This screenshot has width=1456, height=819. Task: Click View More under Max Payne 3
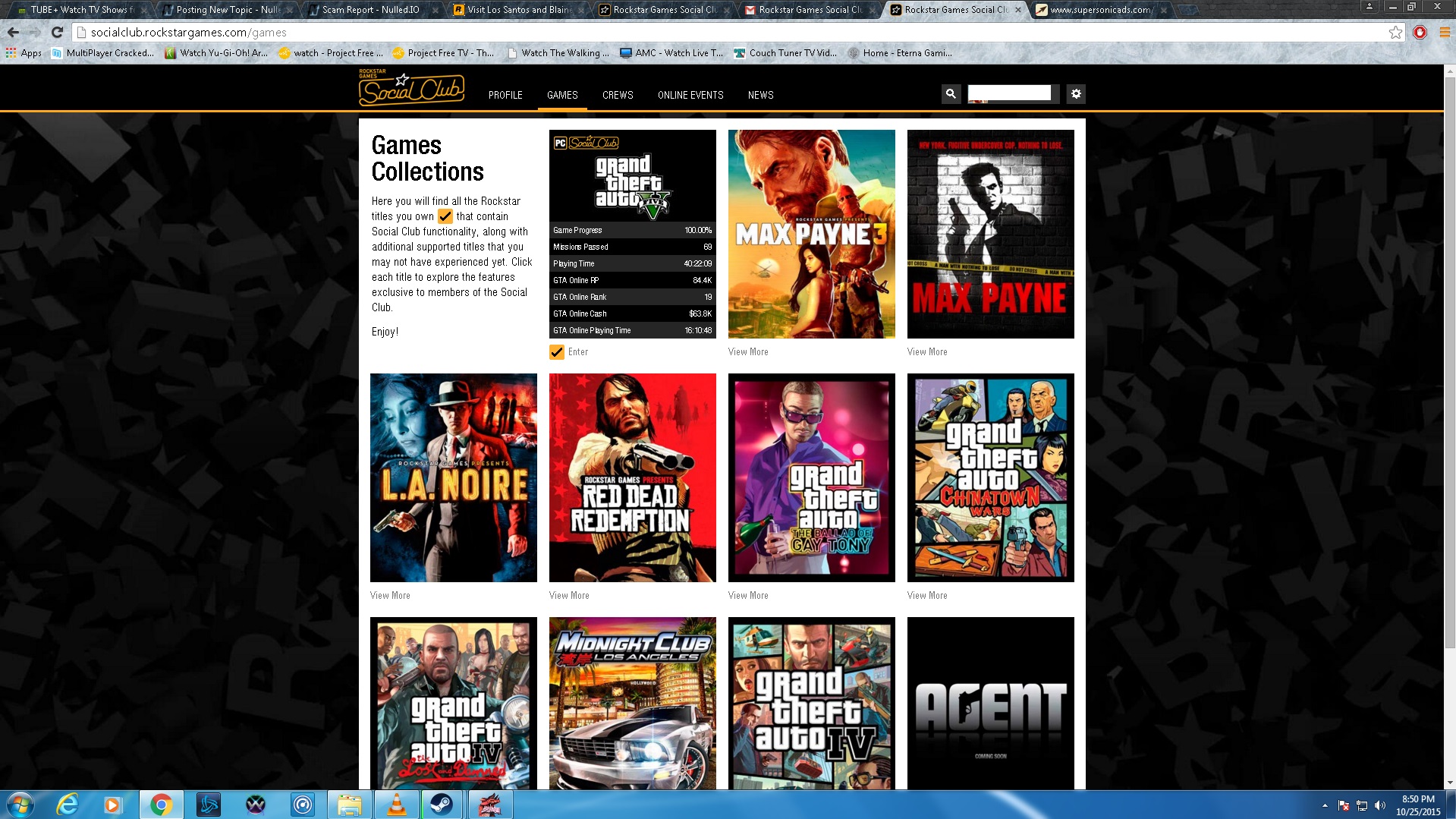click(748, 352)
